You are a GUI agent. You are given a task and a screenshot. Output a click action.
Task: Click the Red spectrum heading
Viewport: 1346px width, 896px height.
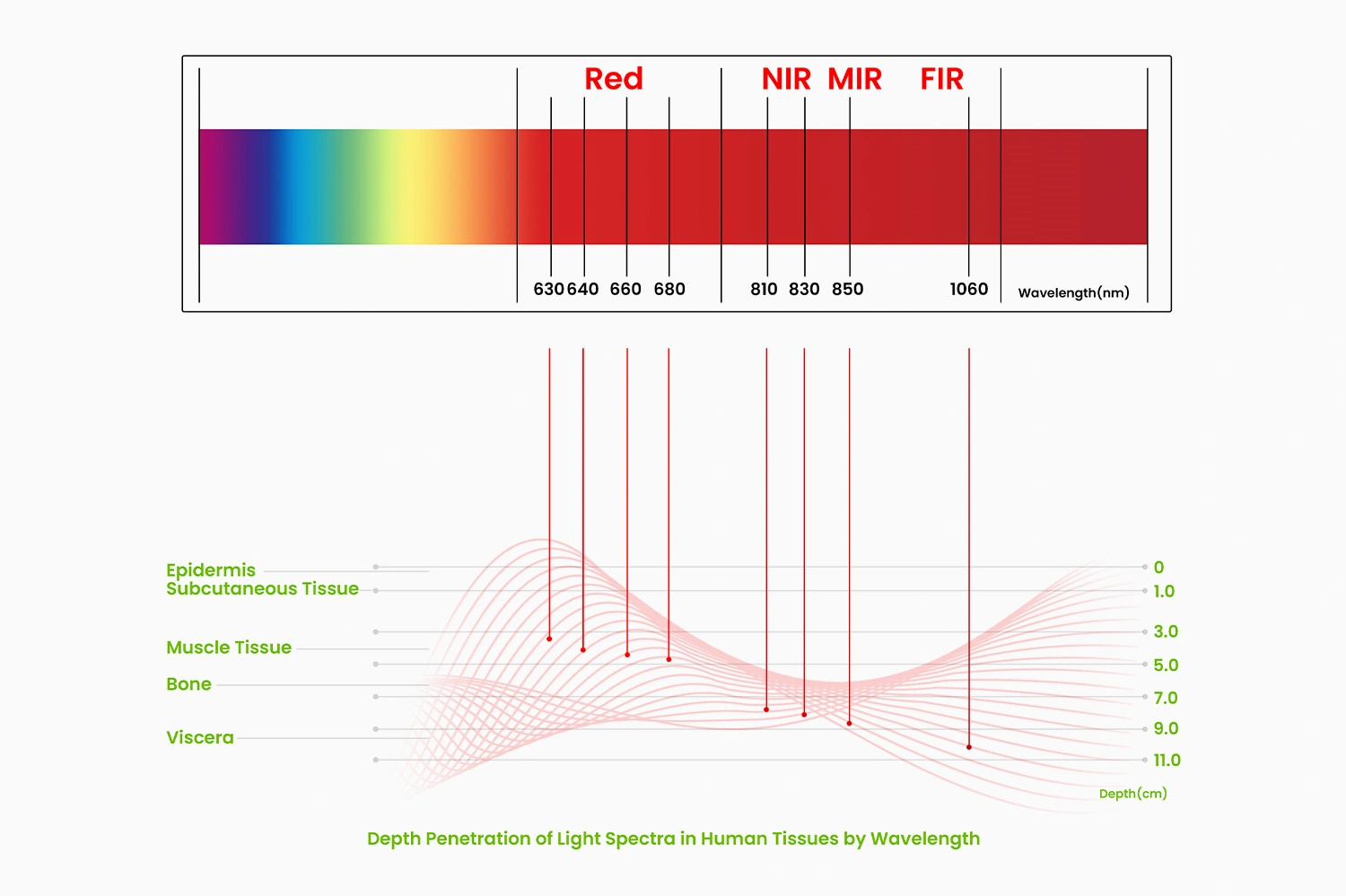tap(614, 79)
